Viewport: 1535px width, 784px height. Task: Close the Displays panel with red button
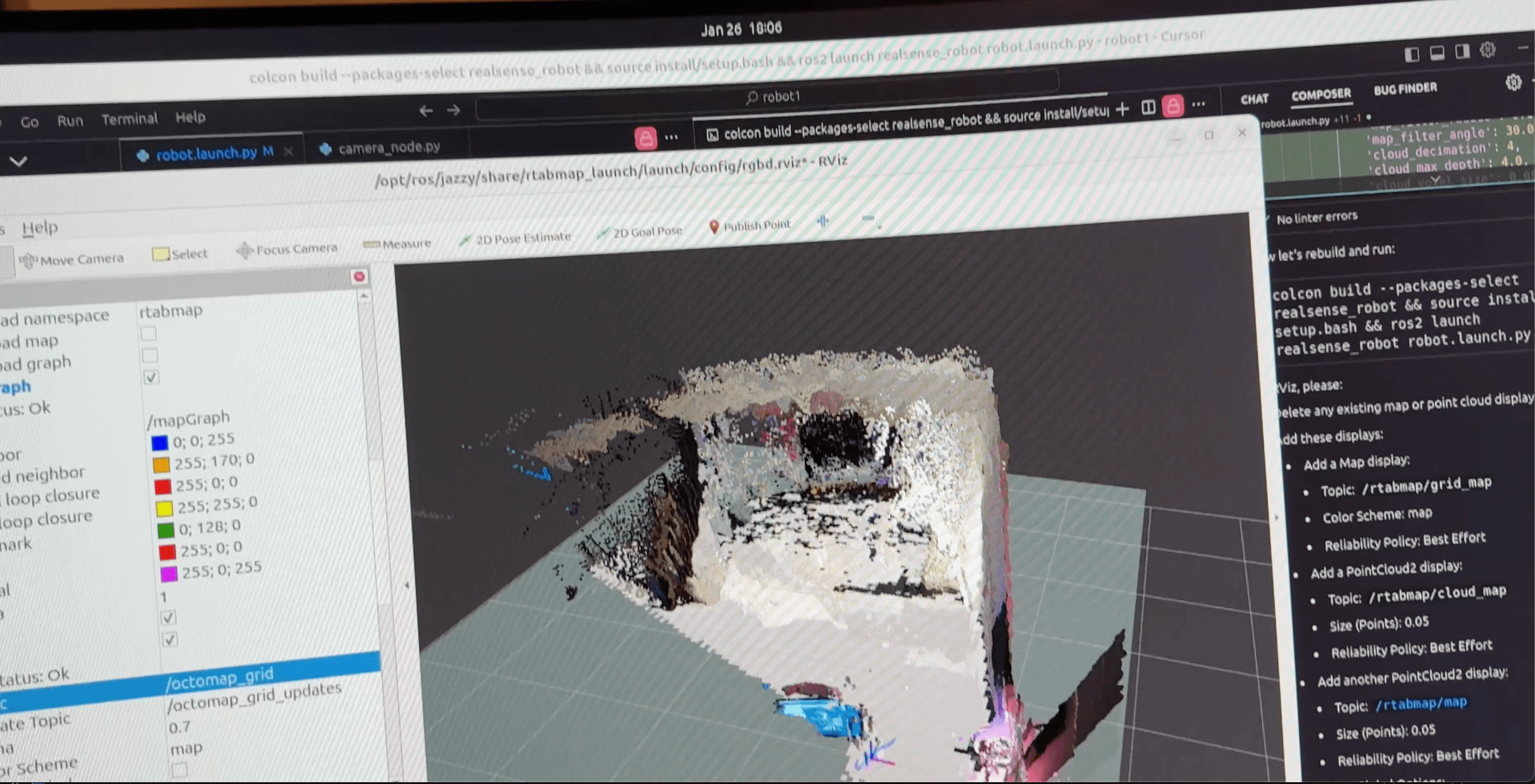(359, 276)
